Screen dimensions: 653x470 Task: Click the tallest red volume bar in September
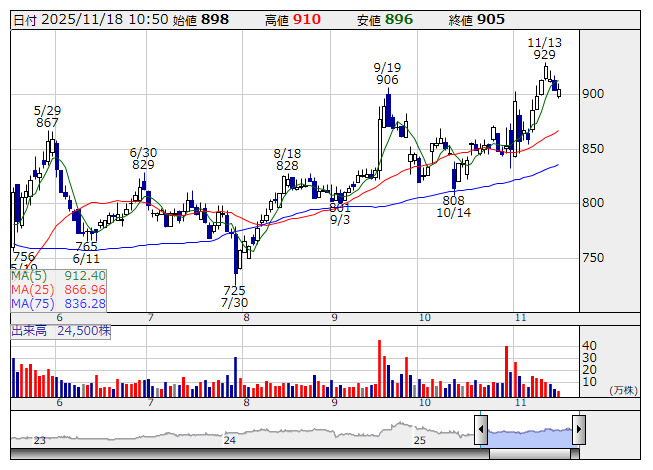pos(380,368)
